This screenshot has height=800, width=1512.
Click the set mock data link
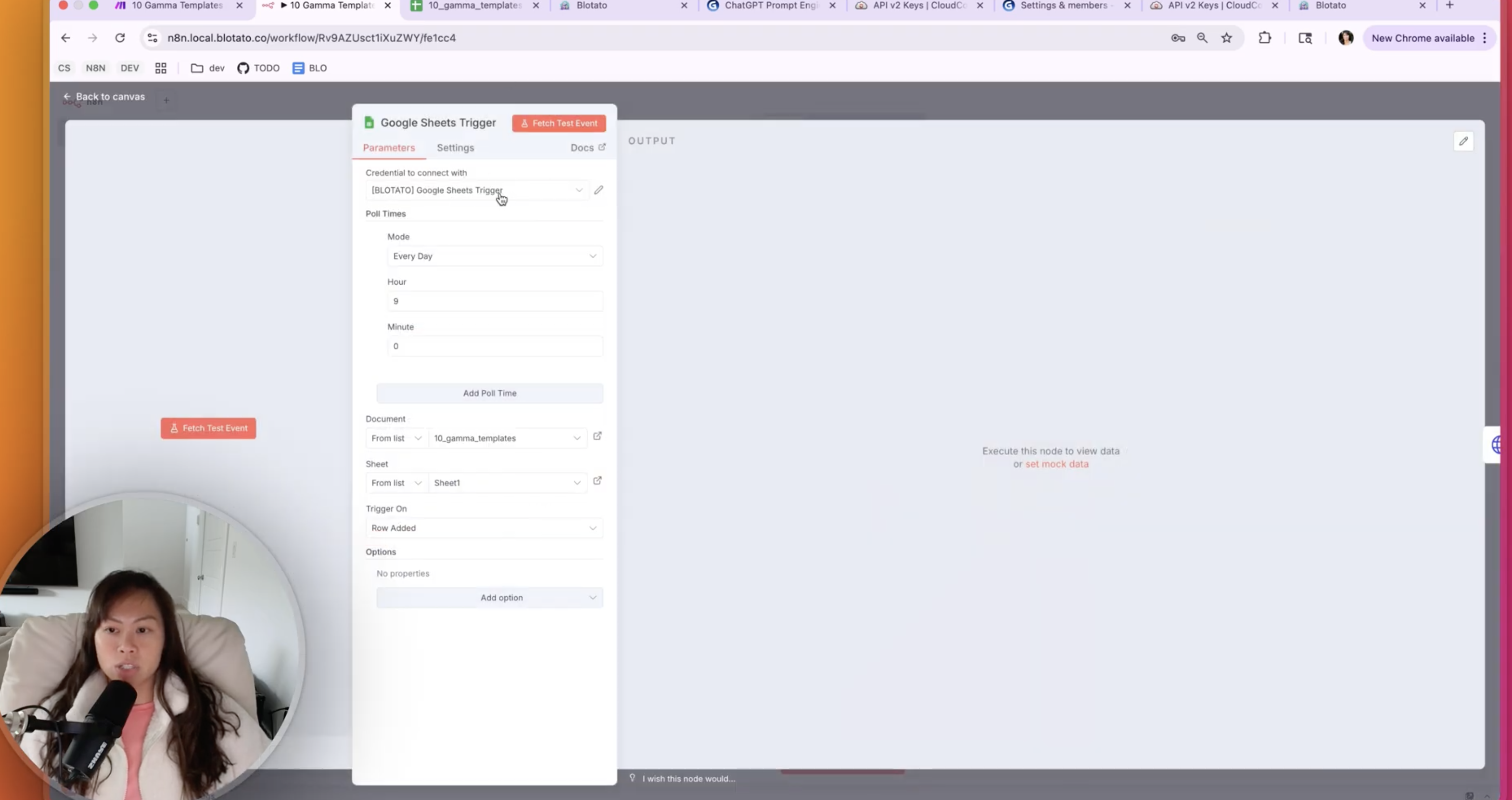point(1057,464)
